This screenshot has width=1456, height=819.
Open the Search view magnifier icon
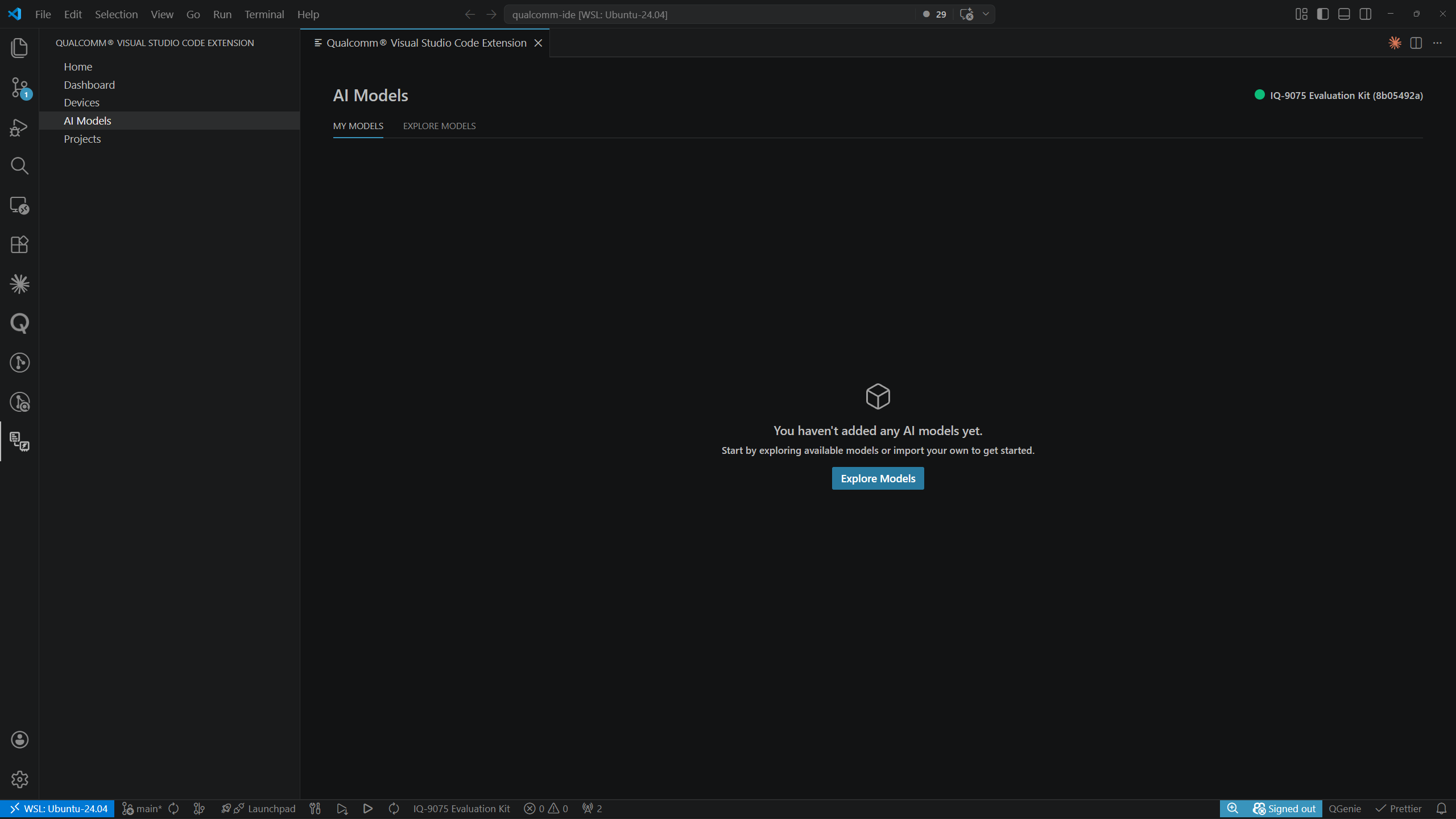point(19,166)
